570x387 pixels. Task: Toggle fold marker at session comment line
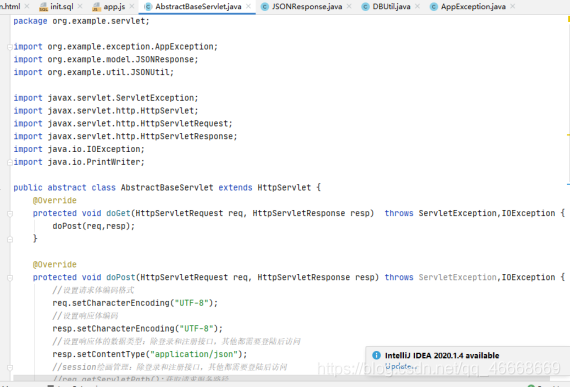tap(10, 367)
